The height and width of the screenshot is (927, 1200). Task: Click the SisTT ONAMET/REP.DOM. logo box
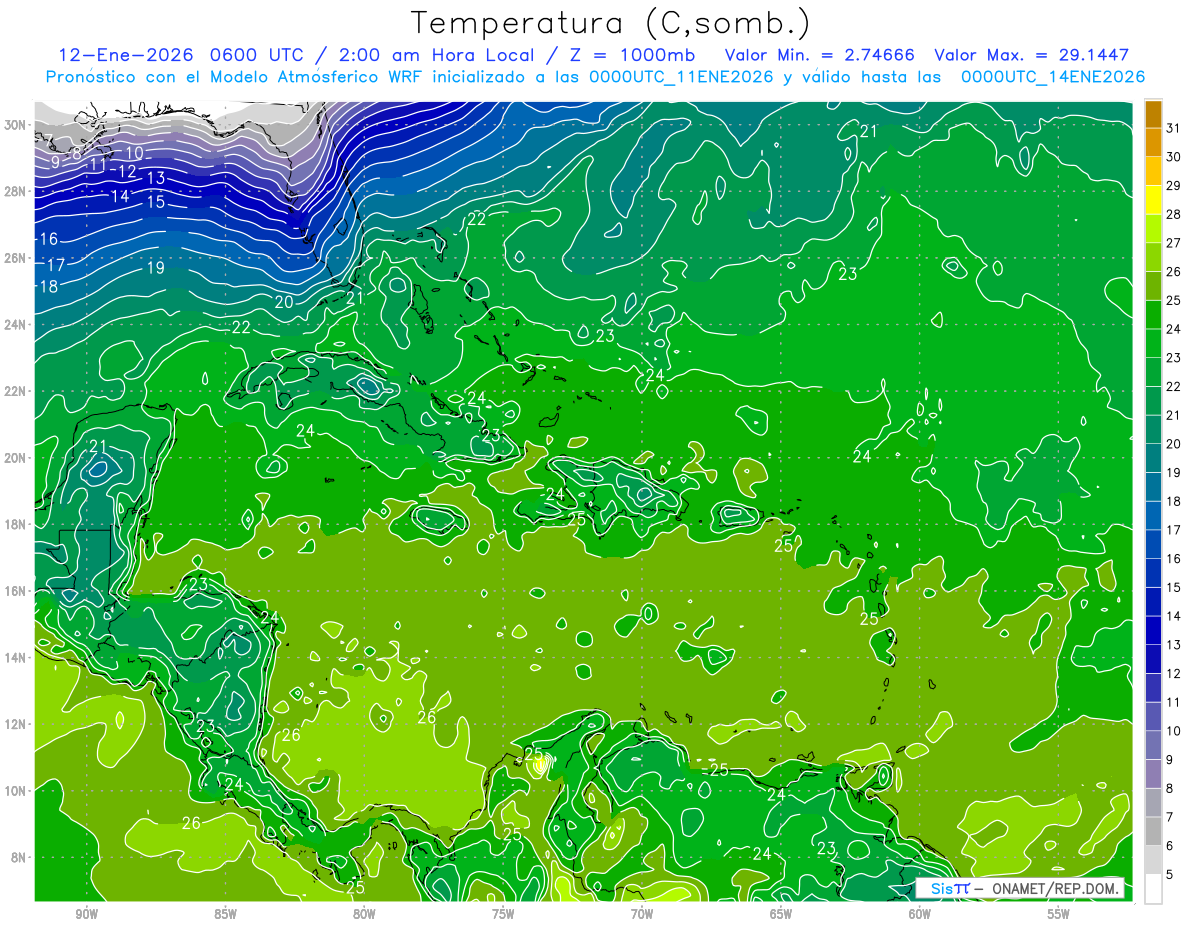tap(1019, 888)
